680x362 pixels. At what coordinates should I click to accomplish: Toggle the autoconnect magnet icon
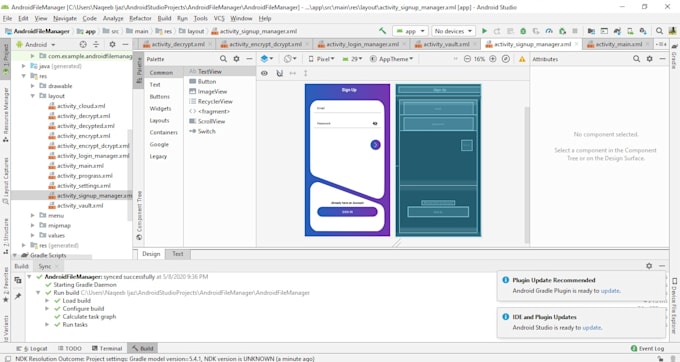[280, 73]
